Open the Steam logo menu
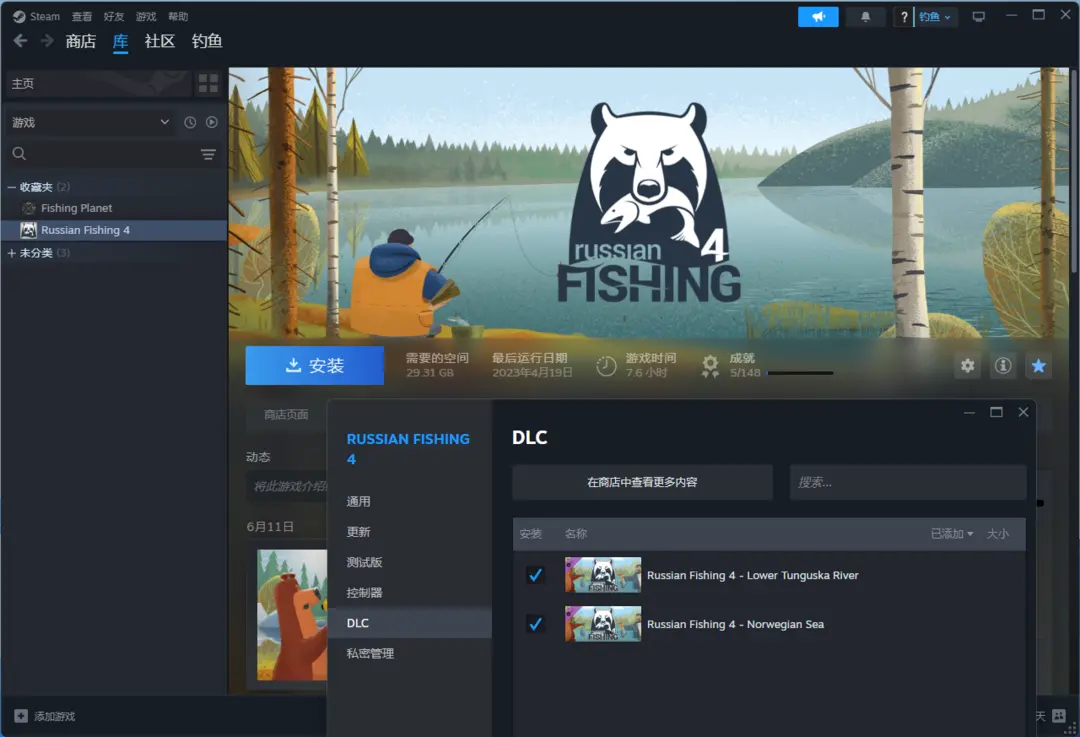 point(19,17)
